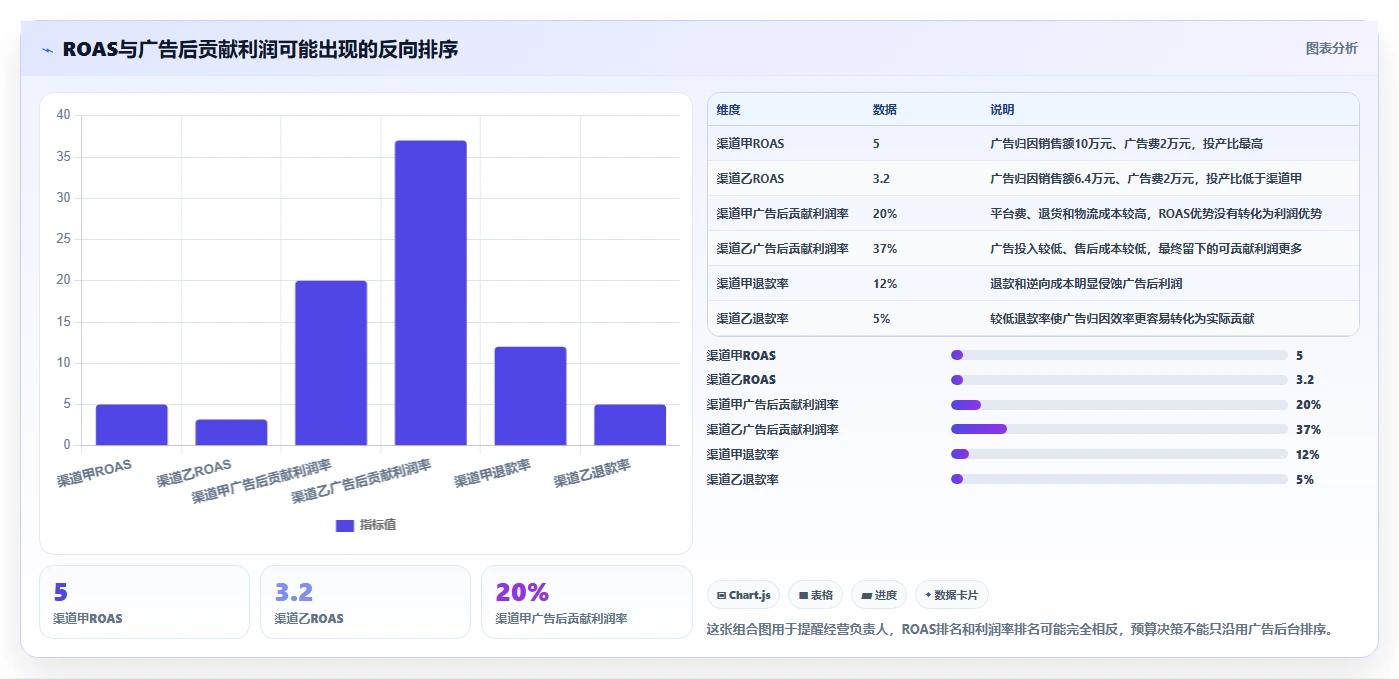Open the 20% 渠道甲广告后贡献利润率 stat card
This screenshot has height=679, width=1399.
coord(587,602)
